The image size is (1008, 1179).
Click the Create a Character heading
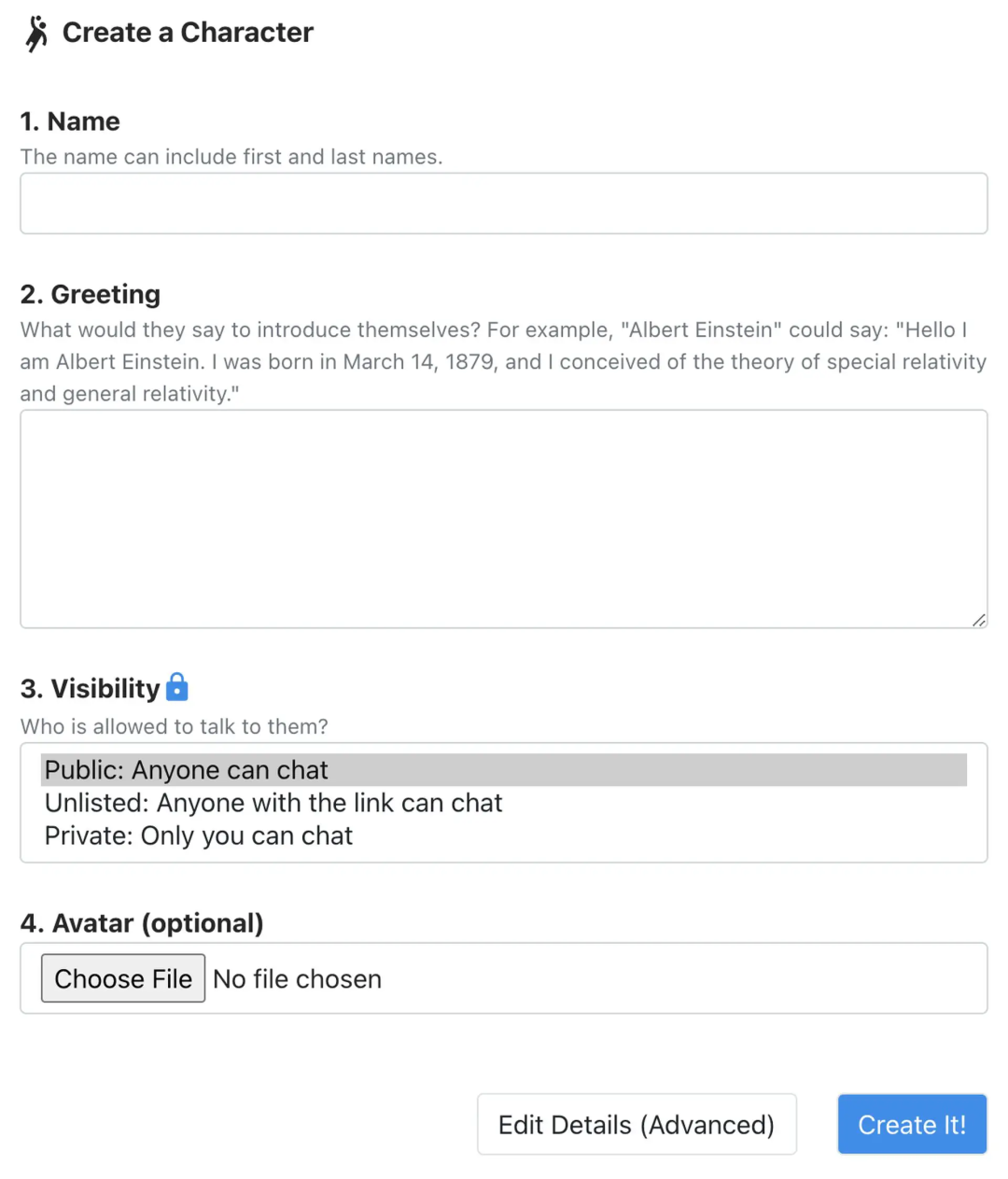188,33
